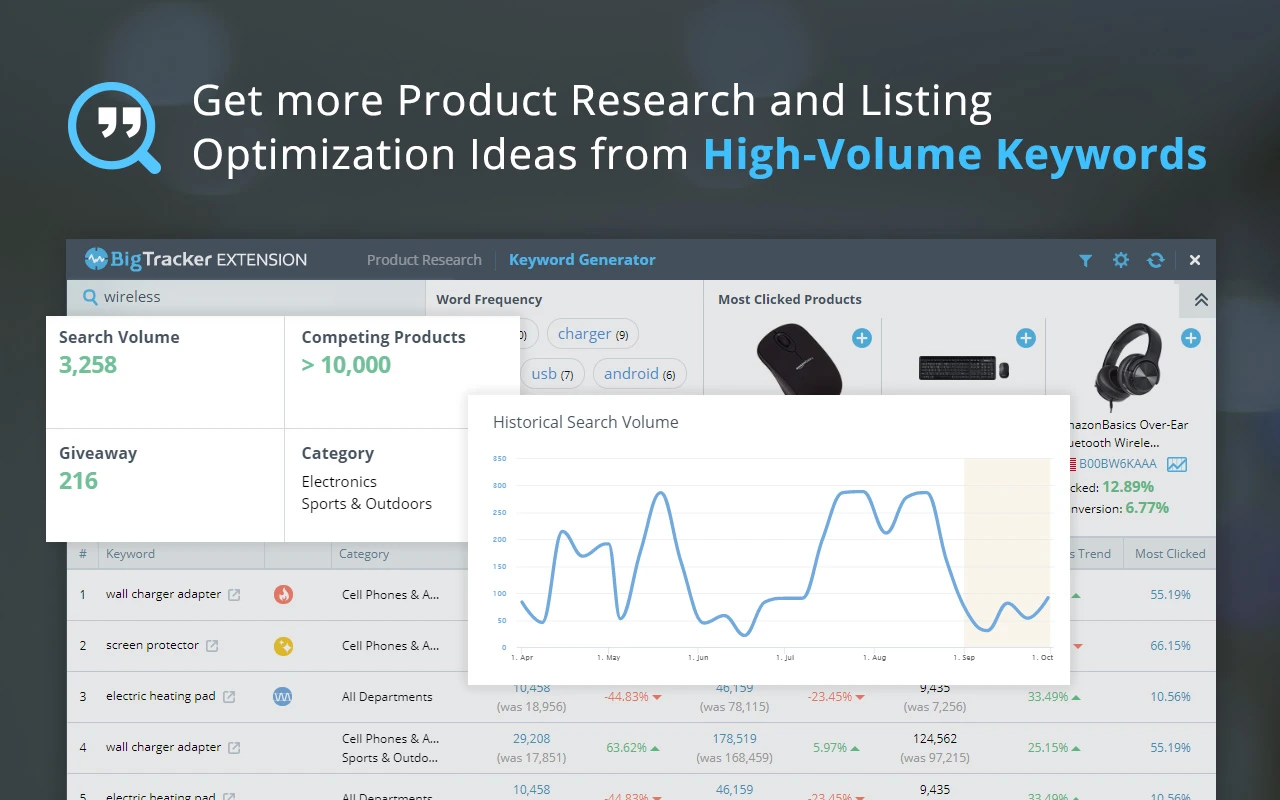Select the charger word frequency tag
The width and height of the screenshot is (1280, 800).
593,335
